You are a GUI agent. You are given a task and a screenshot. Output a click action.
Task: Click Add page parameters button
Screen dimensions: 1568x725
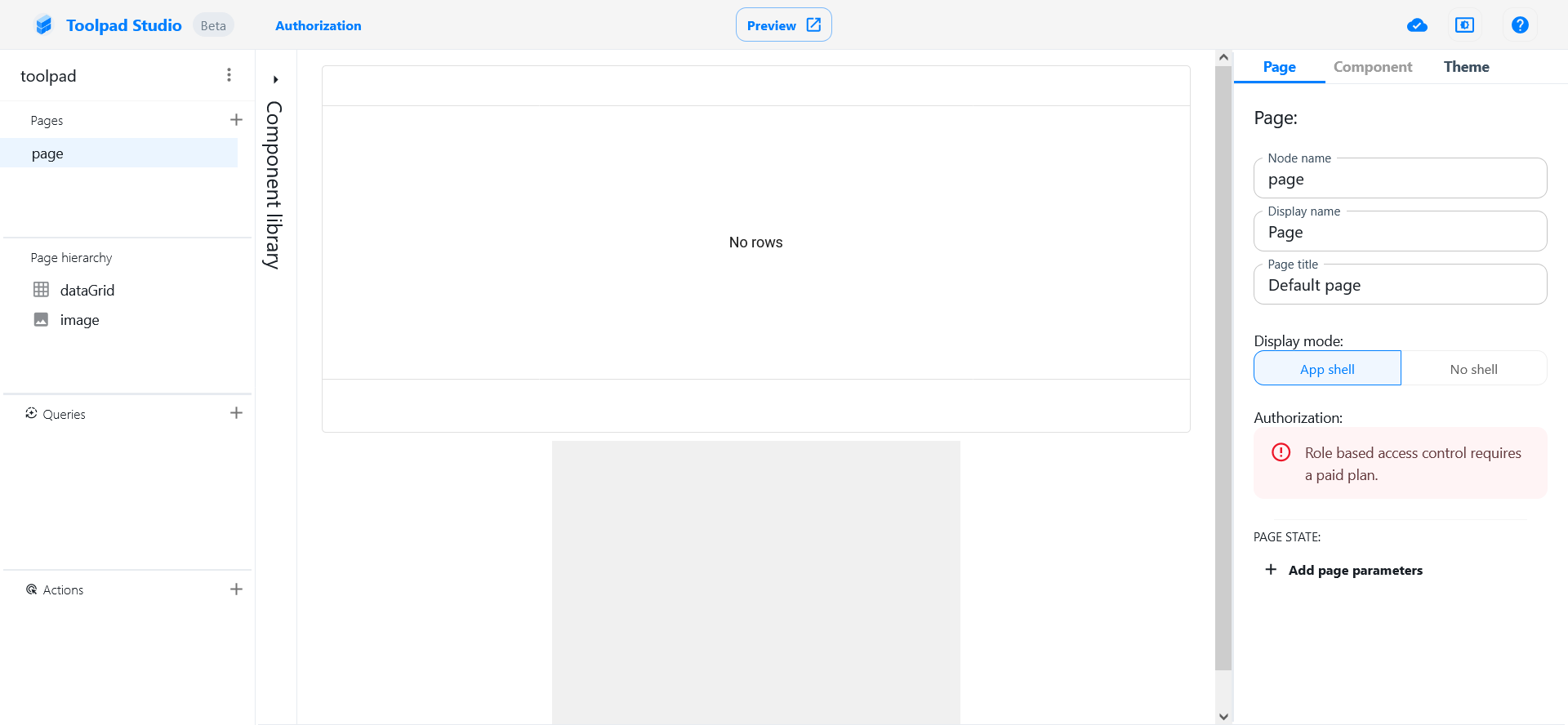[1343, 570]
